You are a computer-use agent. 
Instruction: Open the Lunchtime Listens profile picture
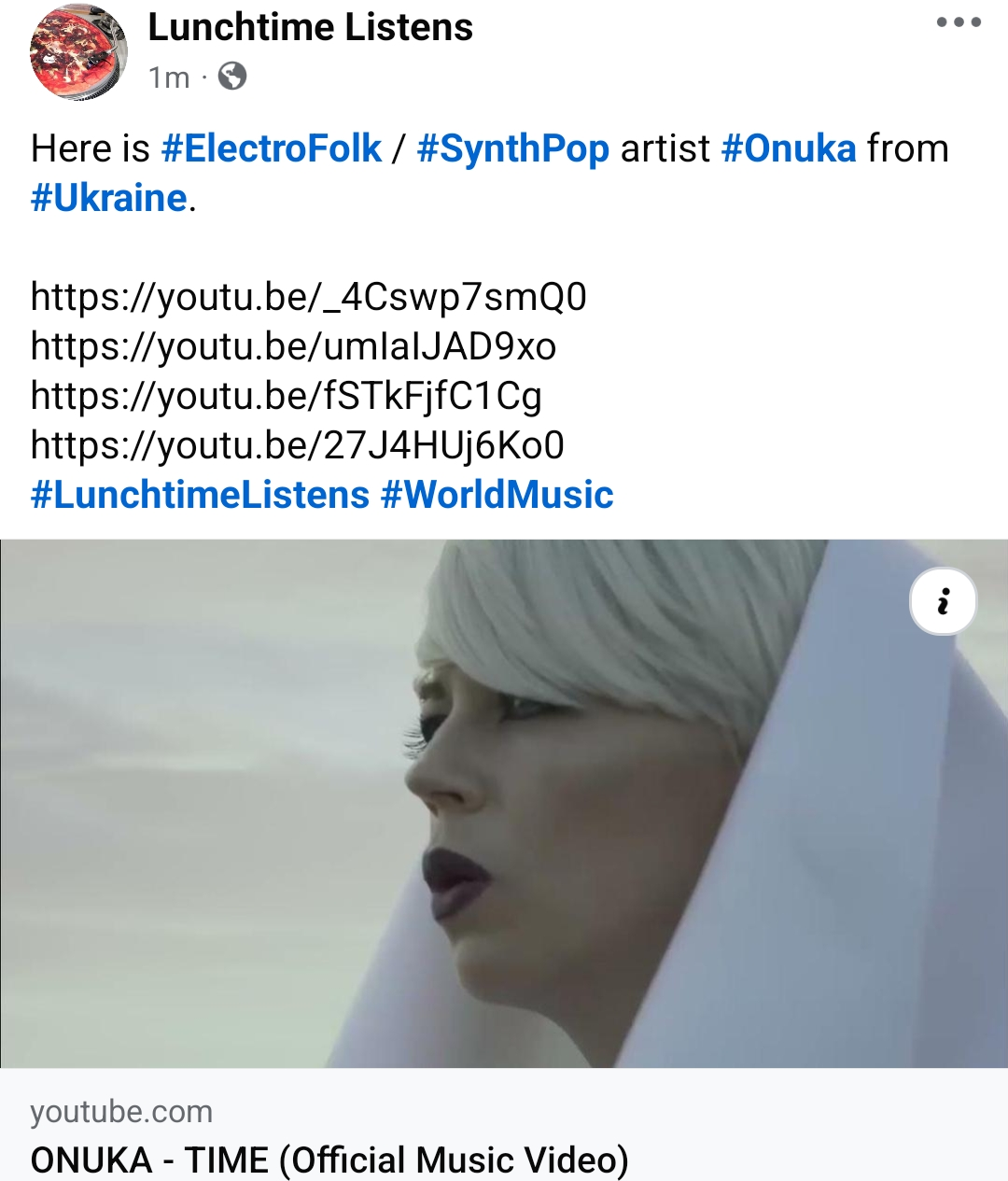(x=79, y=52)
